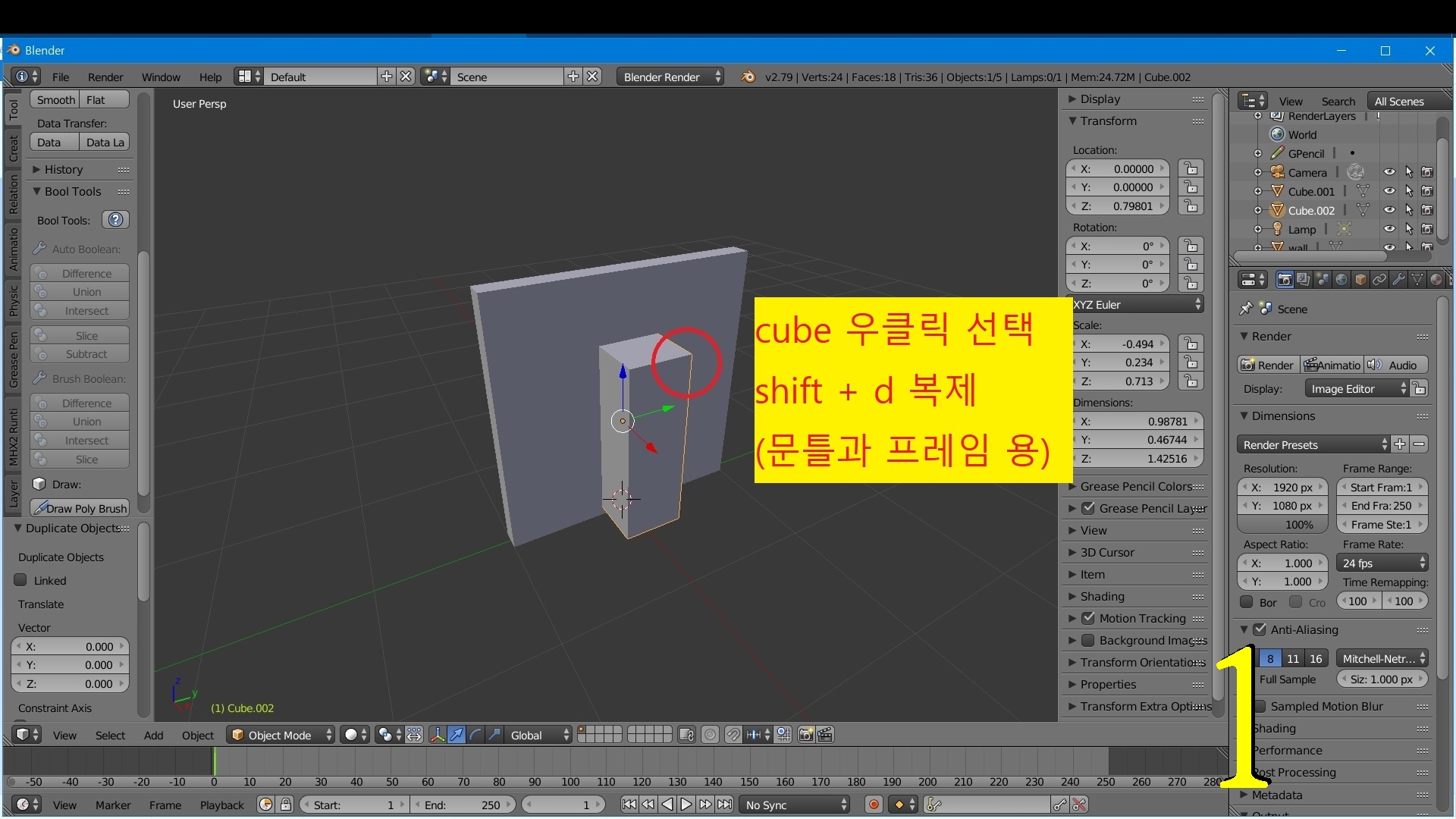Viewport: 1456px width, 819px height.
Task: Toggle timeline preview range clock icon
Action: (265, 805)
